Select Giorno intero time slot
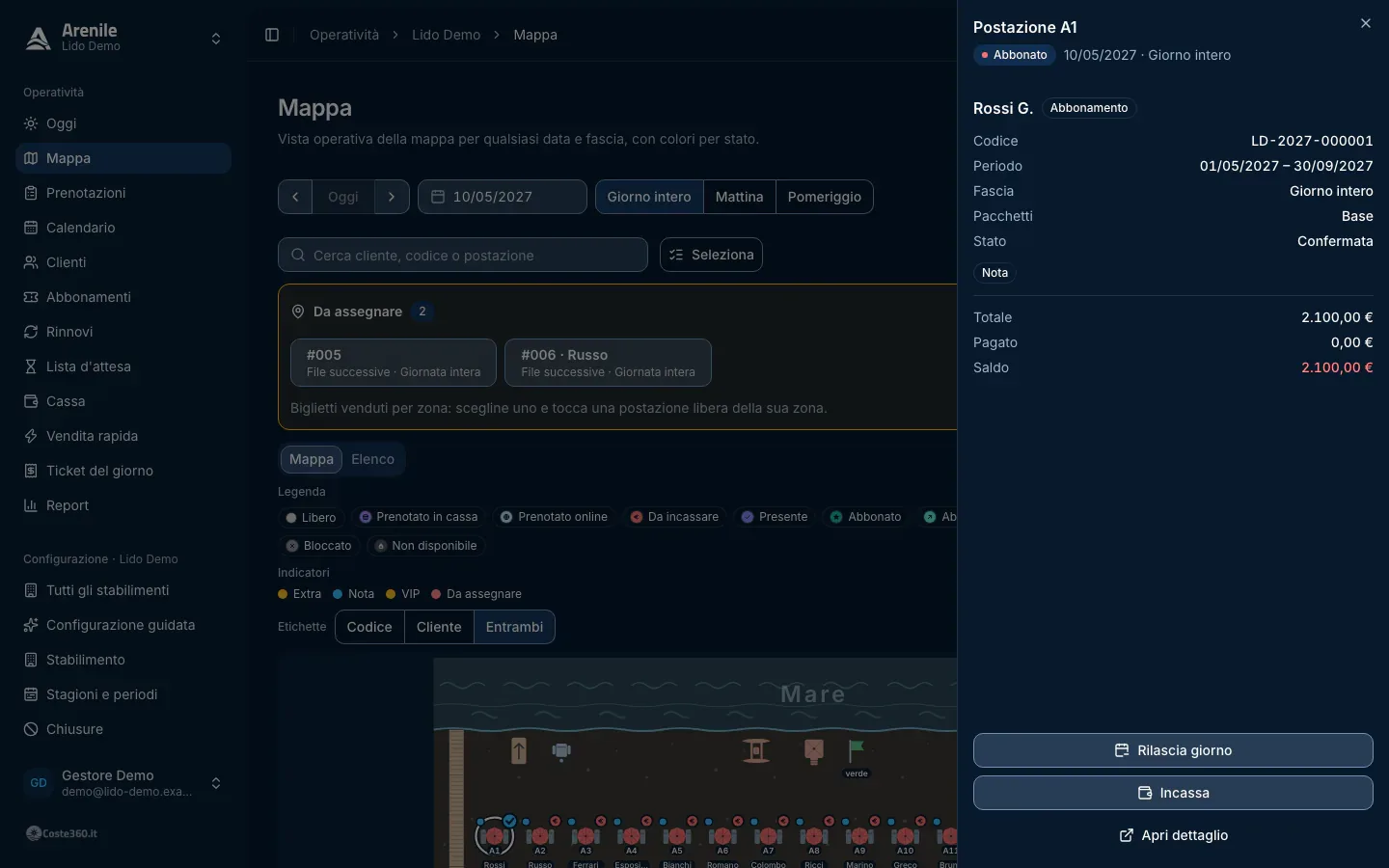The image size is (1389, 868). pyautogui.click(x=649, y=197)
